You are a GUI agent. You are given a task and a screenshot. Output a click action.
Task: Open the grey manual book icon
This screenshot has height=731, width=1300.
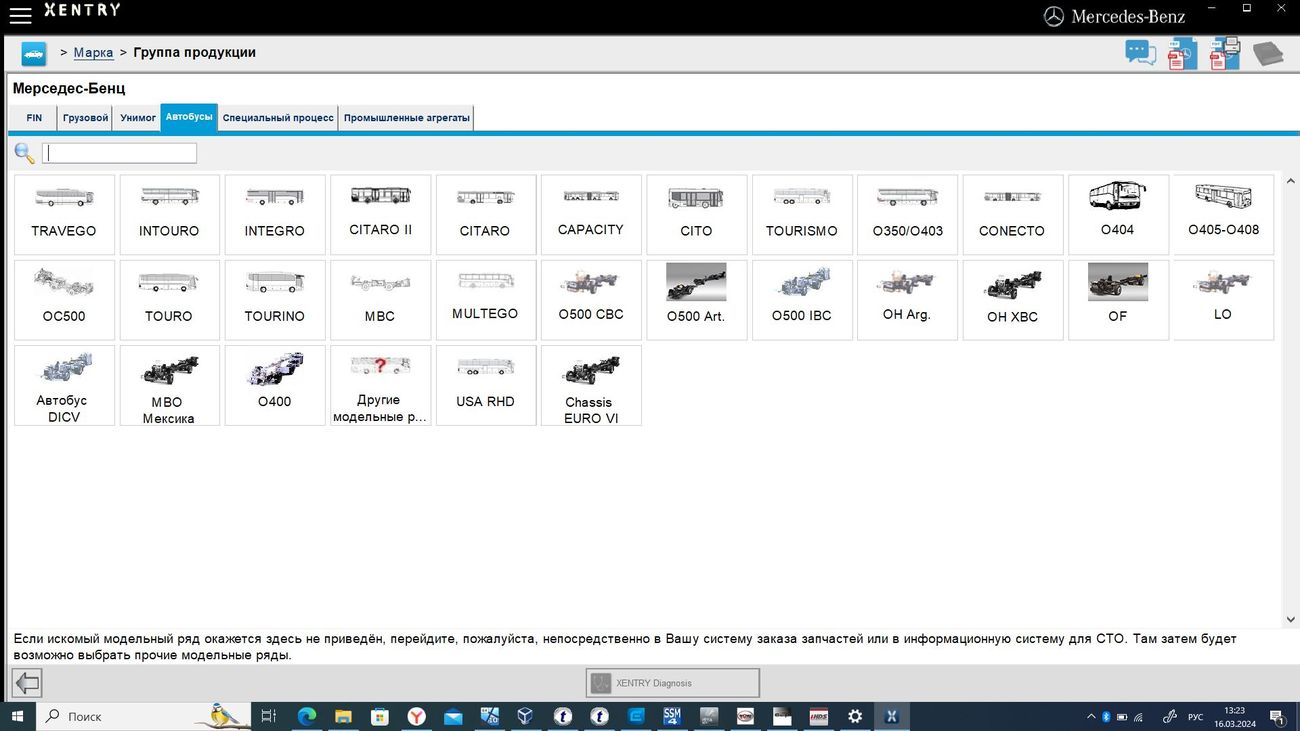click(1268, 53)
